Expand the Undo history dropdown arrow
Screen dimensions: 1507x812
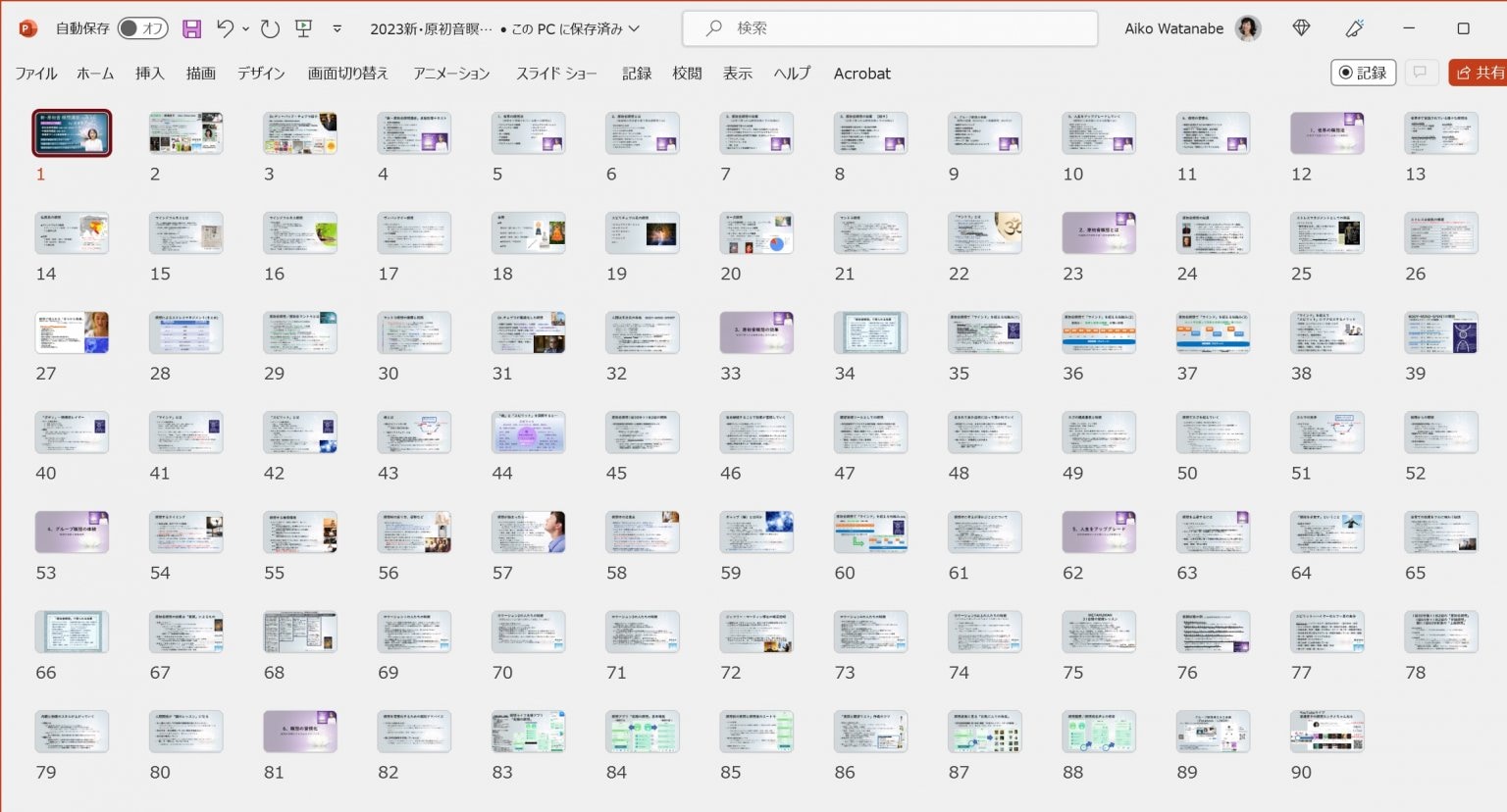tap(245, 28)
